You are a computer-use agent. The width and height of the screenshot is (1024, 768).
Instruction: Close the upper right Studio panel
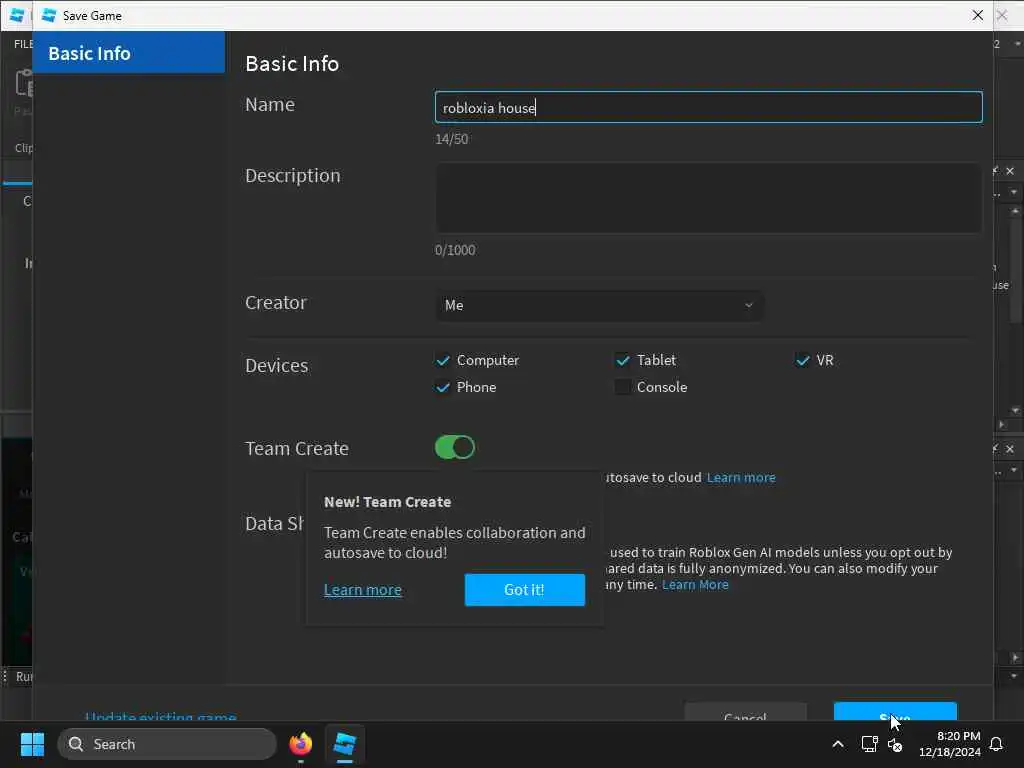point(1010,171)
